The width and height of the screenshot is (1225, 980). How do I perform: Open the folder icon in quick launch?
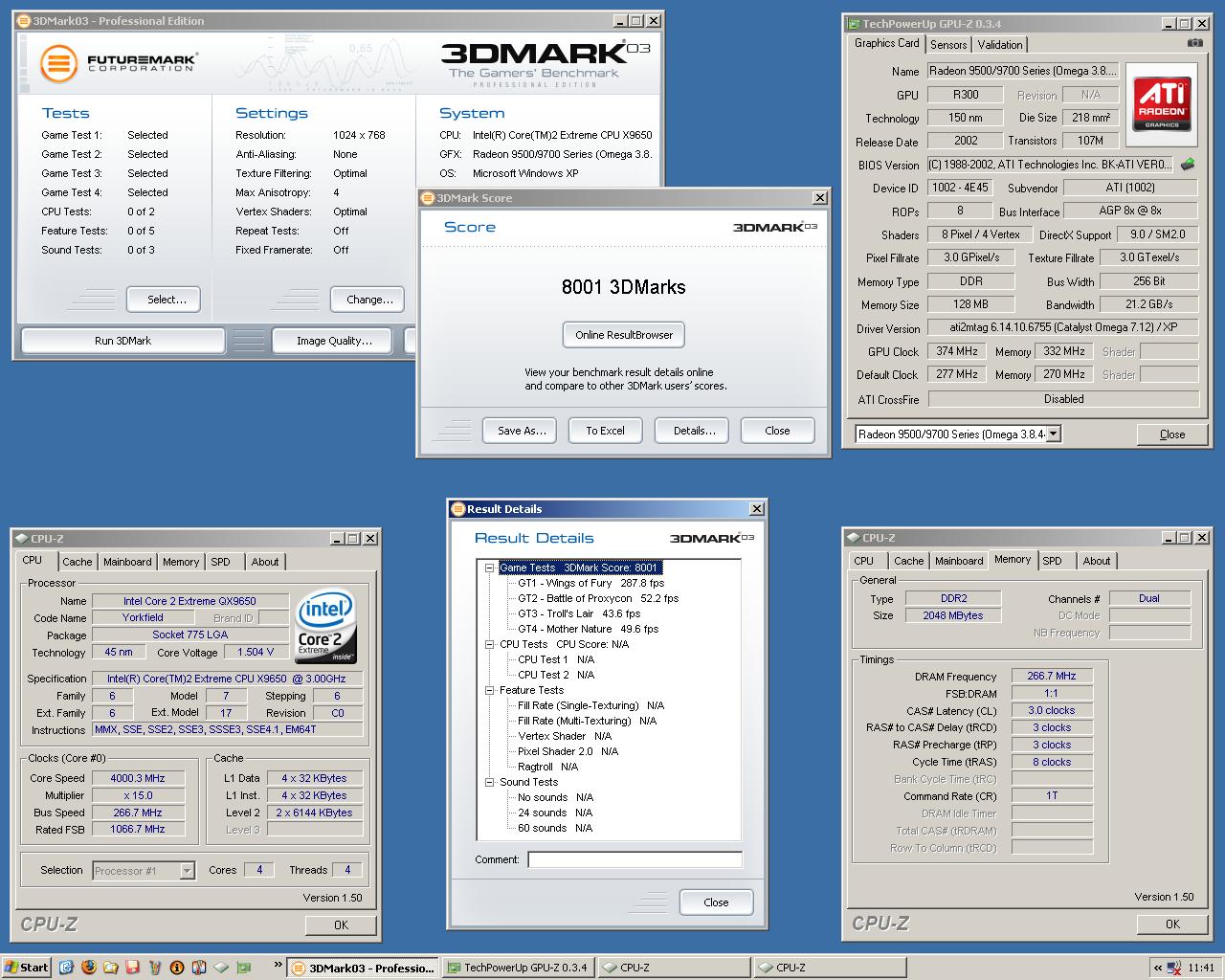(x=111, y=968)
